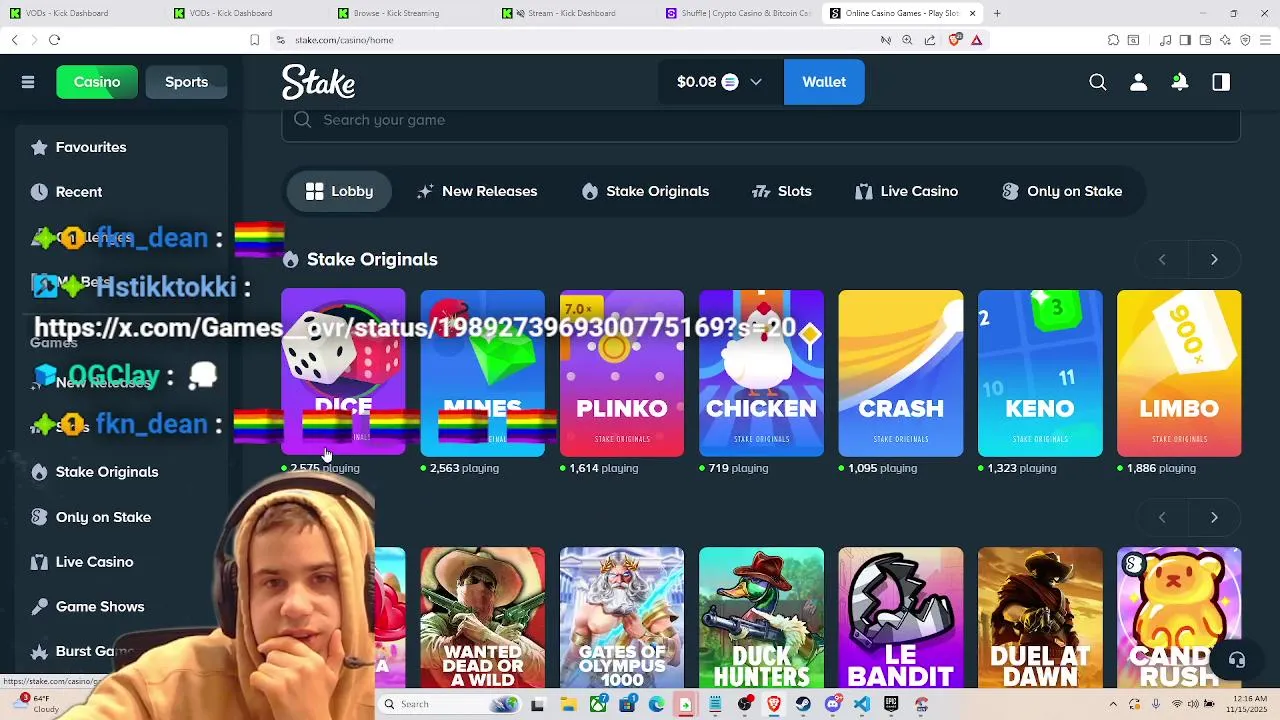Open File Explorer from the taskbar

568,704
